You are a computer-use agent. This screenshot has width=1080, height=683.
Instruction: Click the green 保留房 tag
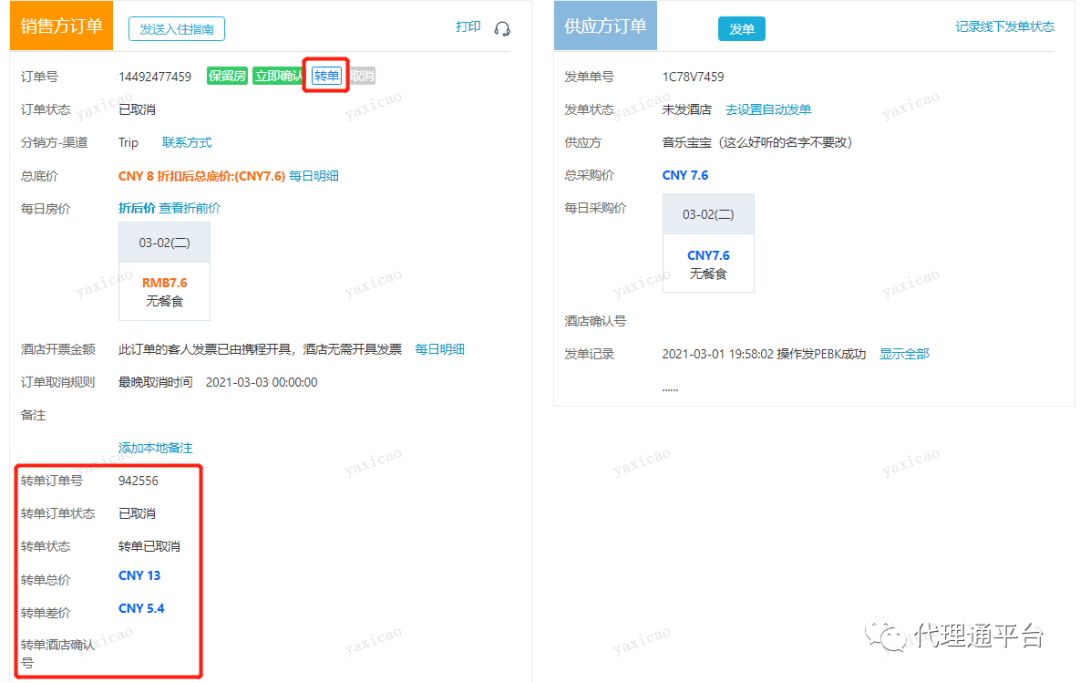(227, 76)
